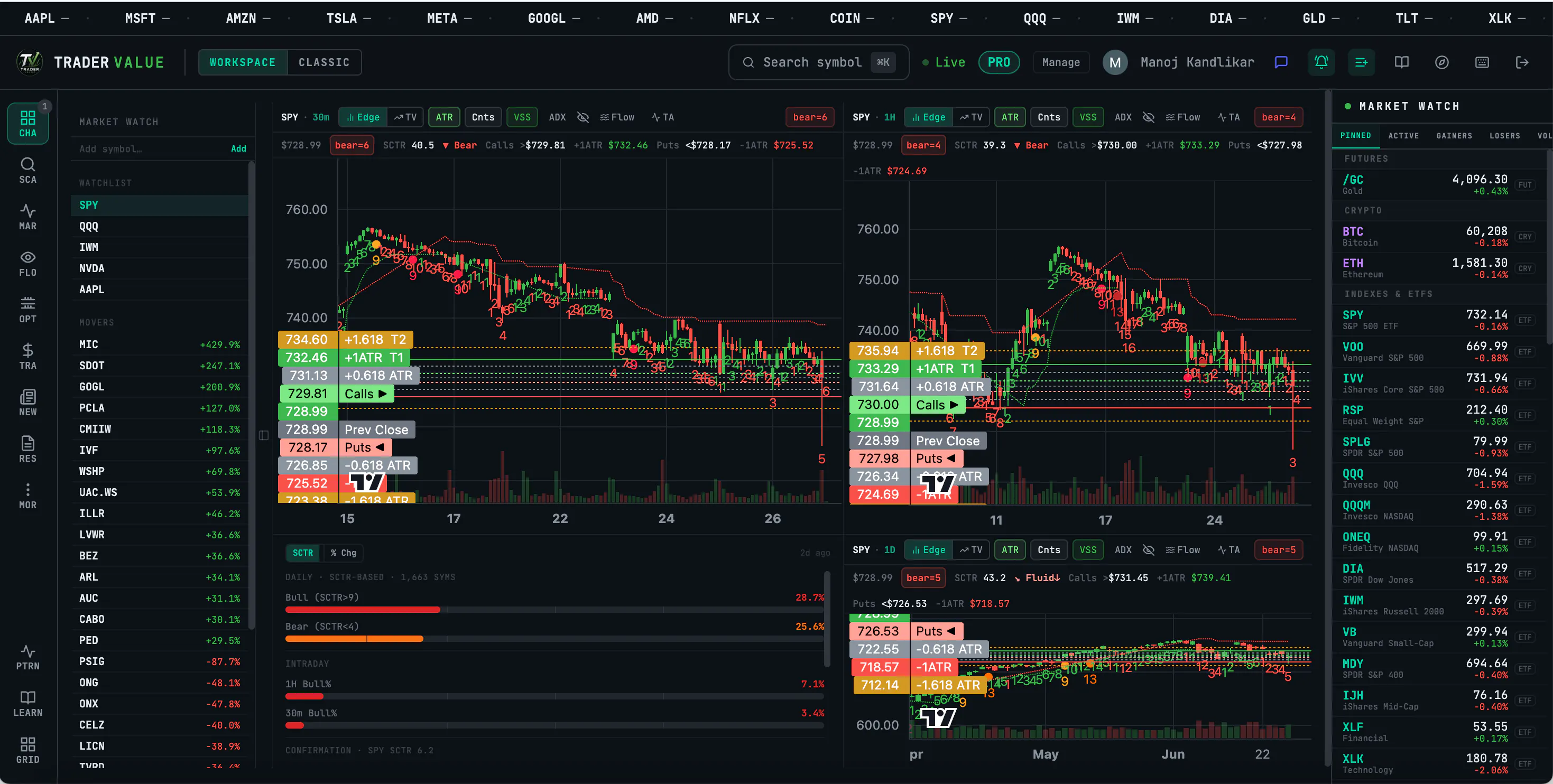The width and height of the screenshot is (1553, 784).
Task: Open the MAR market sidebar icon
Action: point(27,217)
